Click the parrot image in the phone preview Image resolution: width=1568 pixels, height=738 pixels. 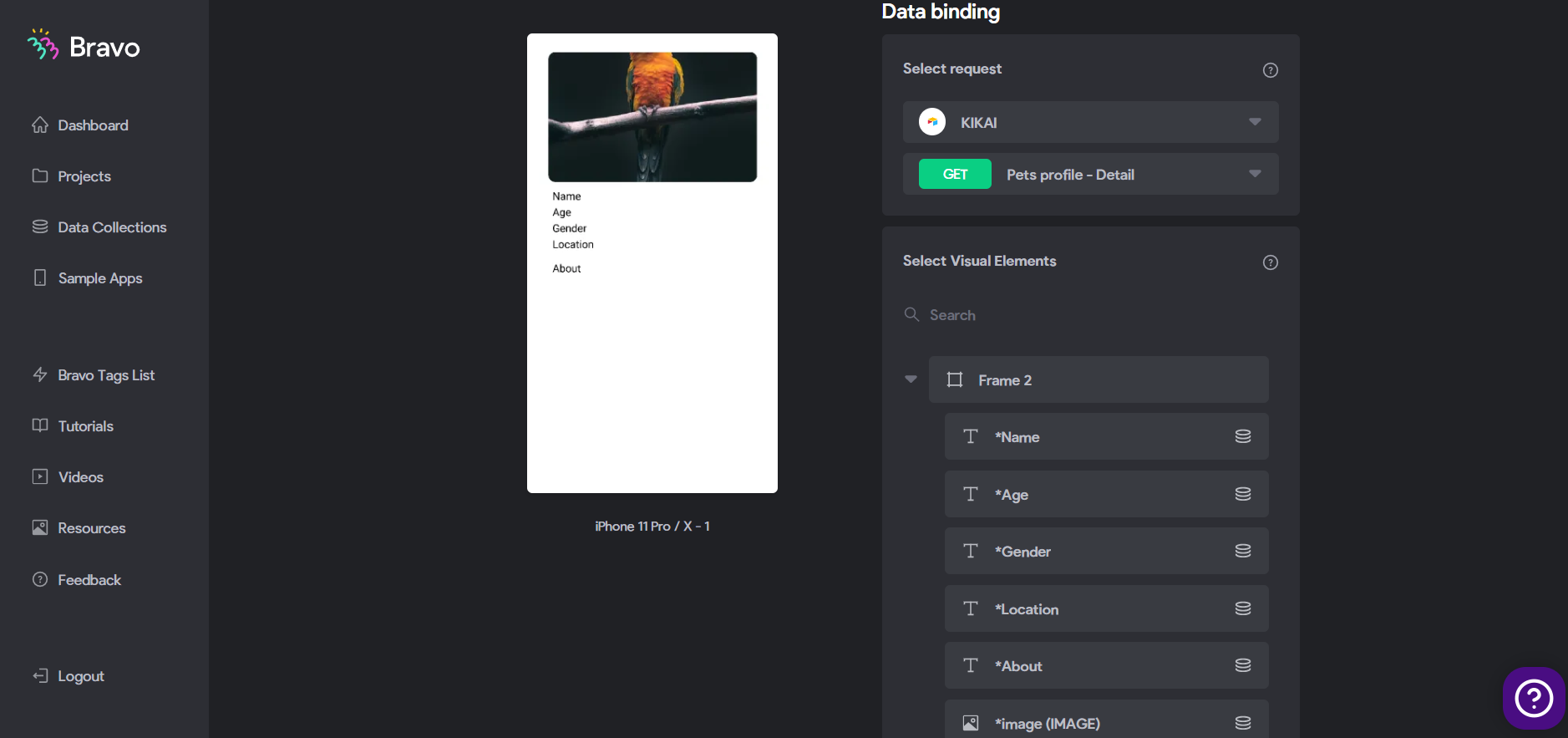[x=652, y=117]
